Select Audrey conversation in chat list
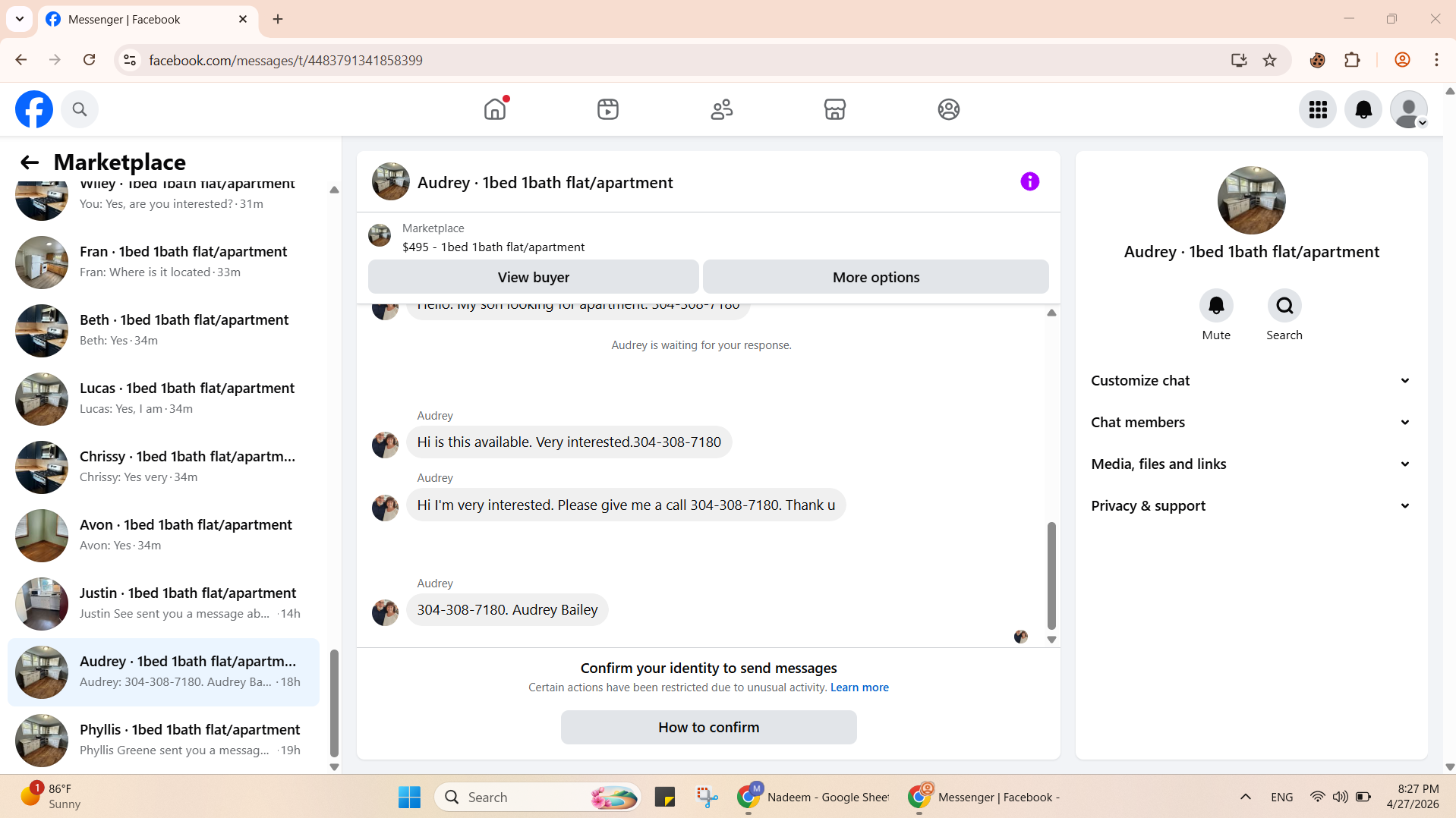1456x818 pixels. (163, 672)
